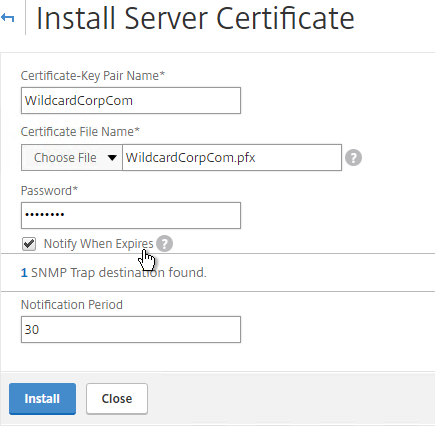Uncheck the Notify When Expires checkbox
The image size is (435, 426).
pyautogui.click(x=29, y=244)
